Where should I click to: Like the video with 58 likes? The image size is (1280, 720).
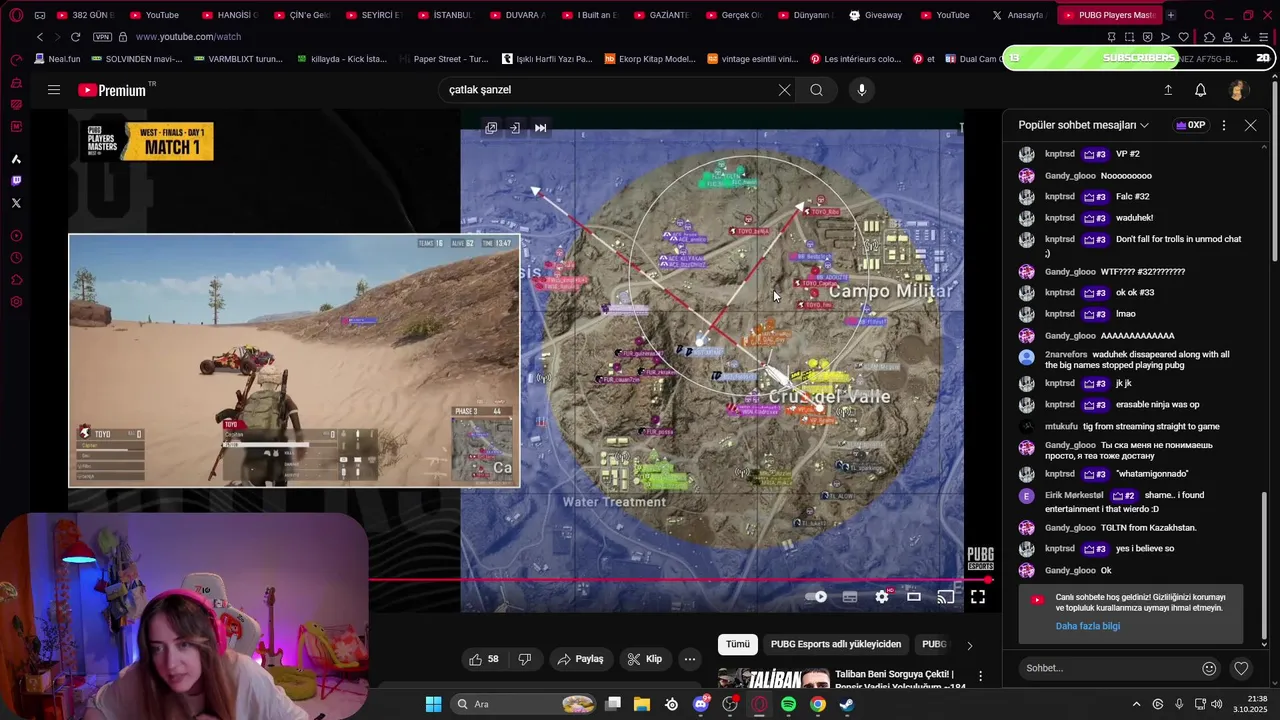tap(485, 659)
